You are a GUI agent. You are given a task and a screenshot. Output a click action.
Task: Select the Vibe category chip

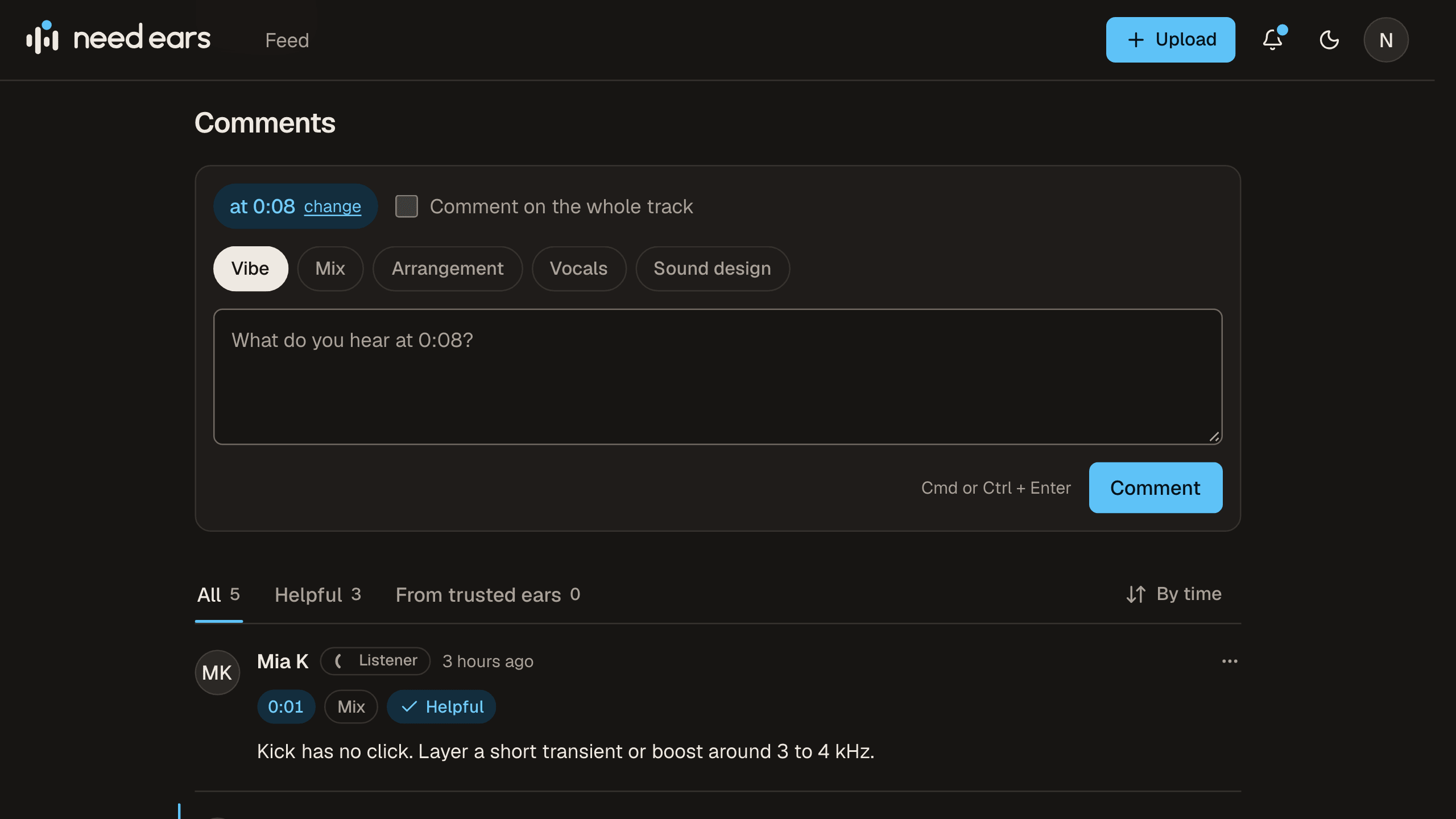[x=250, y=268]
